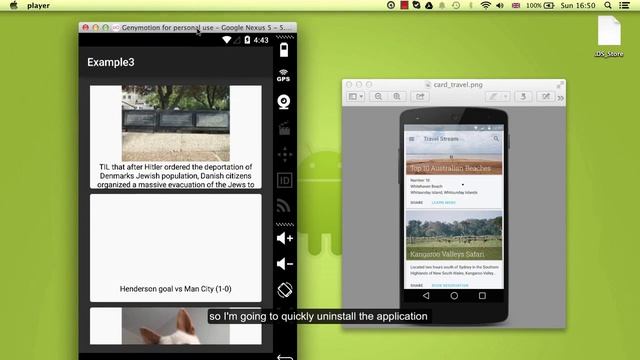Click the mockup hamburger menu in Travel Stream

411,139
